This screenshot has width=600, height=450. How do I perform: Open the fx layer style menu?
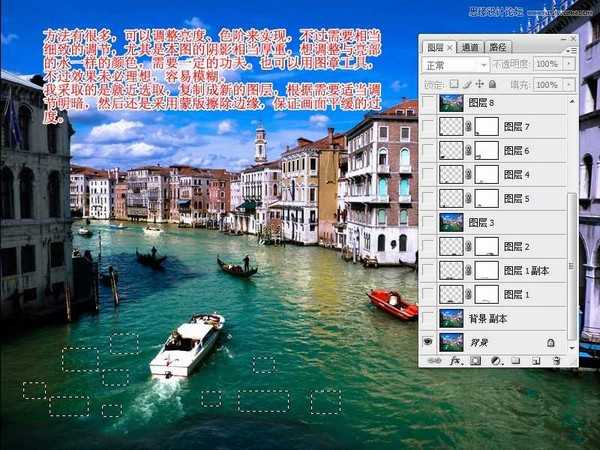(455, 360)
